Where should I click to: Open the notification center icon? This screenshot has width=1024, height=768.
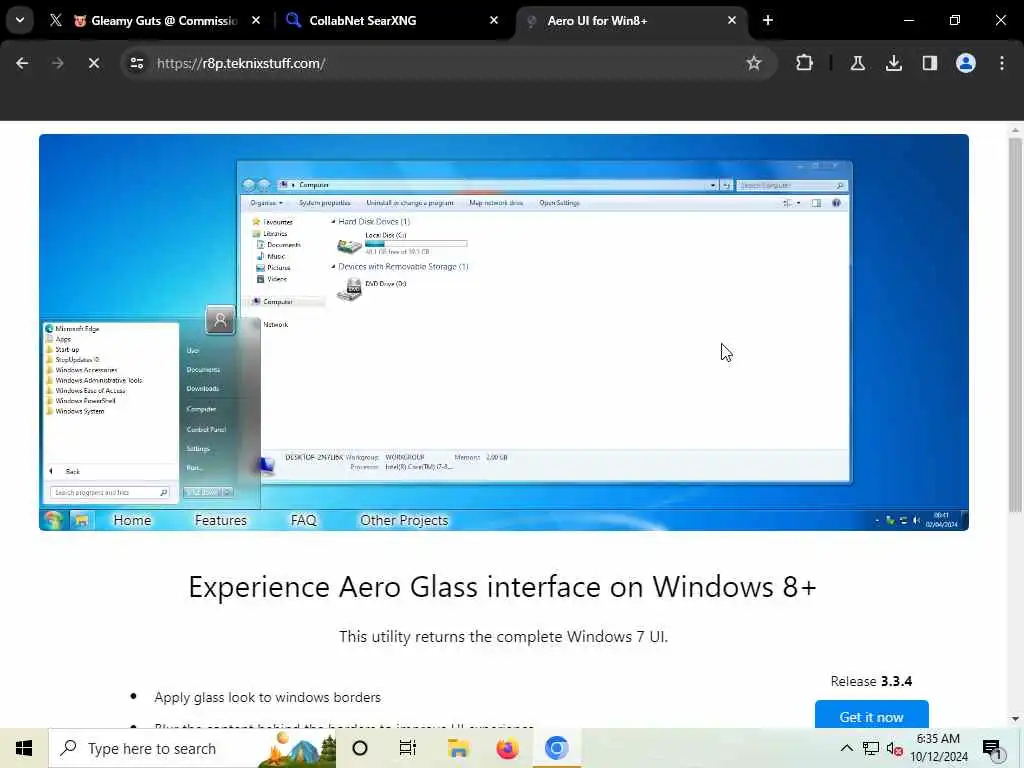point(992,748)
